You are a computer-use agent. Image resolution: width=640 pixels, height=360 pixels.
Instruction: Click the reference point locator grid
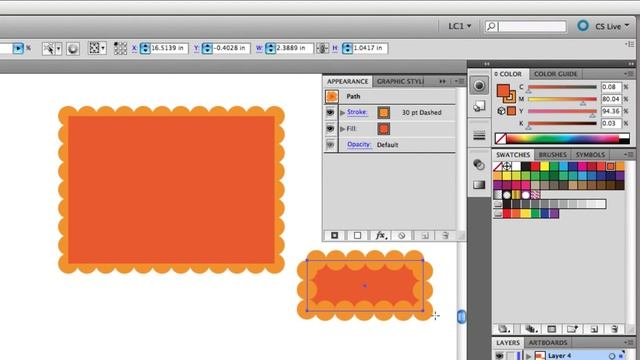tap(120, 48)
